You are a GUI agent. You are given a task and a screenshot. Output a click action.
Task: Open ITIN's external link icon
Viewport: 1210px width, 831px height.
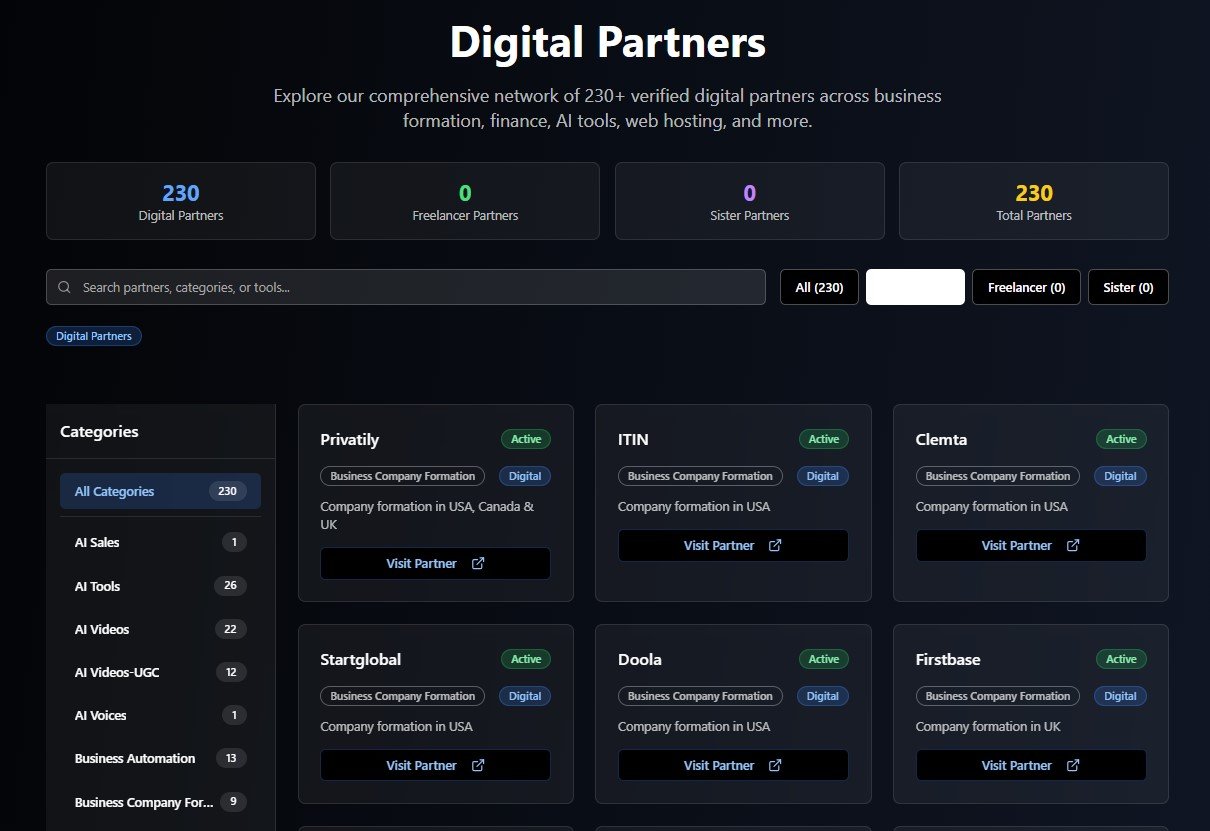click(x=775, y=545)
